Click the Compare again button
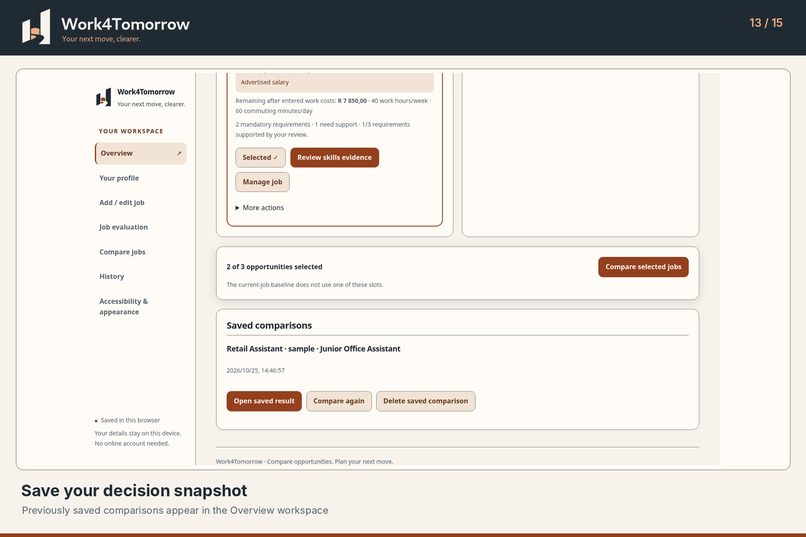The image size is (806, 537). coord(339,401)
